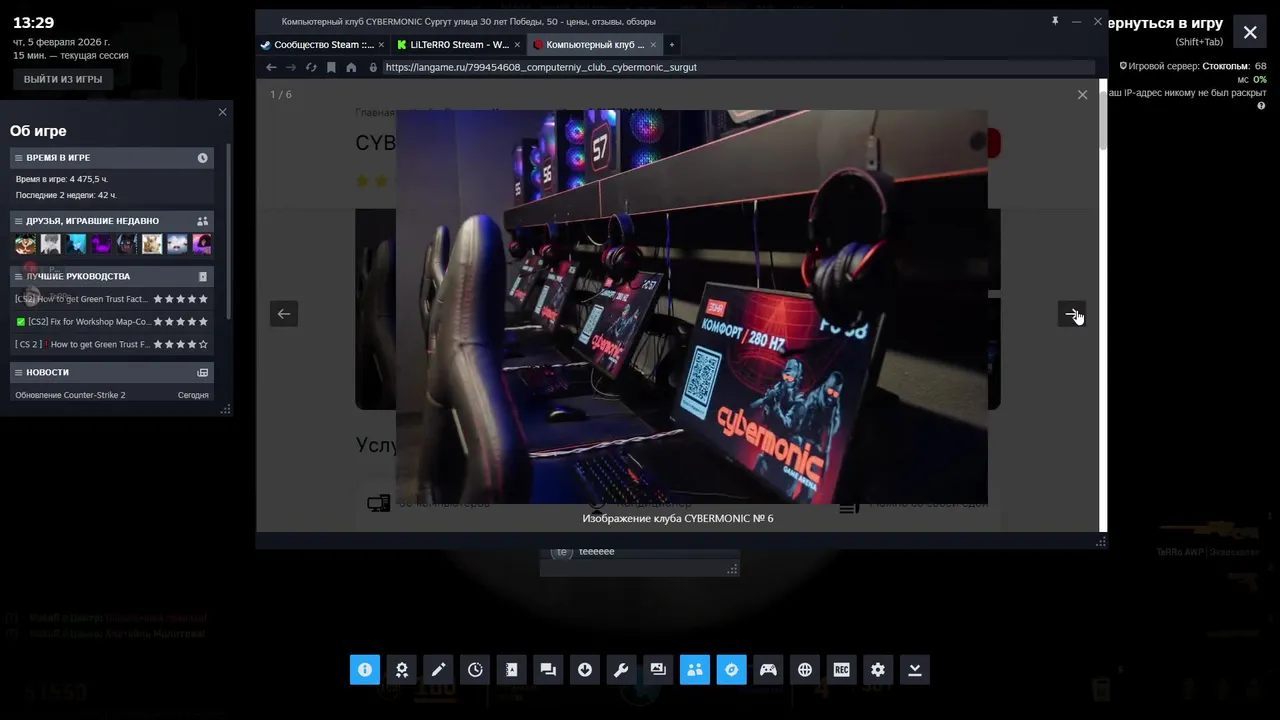Image resolution: width=1280 pixels, height=720 pixels.
Task: Click the browser window resize grip
Action: (1101, 541)
